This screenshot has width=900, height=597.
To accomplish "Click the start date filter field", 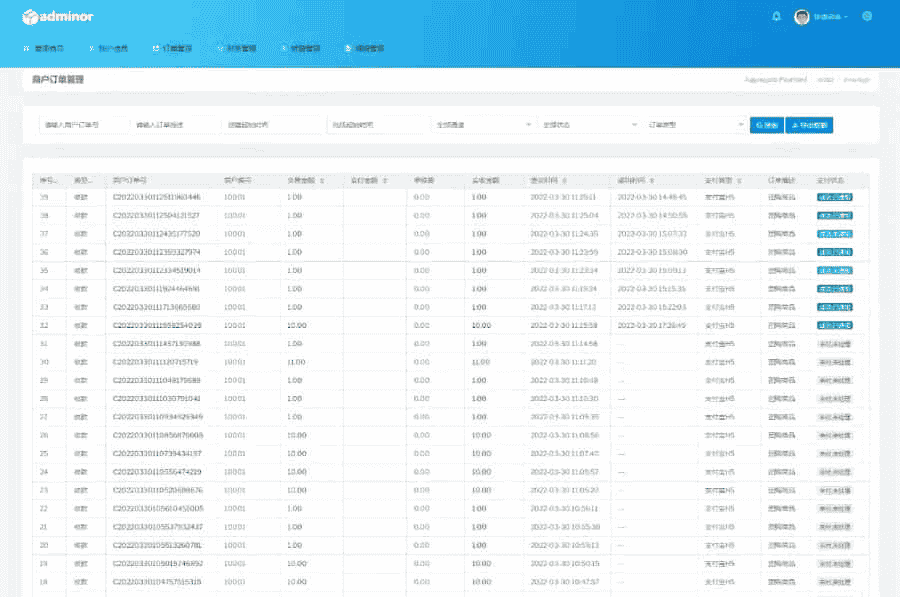I will pyautogui.click(x=270, y=125).
